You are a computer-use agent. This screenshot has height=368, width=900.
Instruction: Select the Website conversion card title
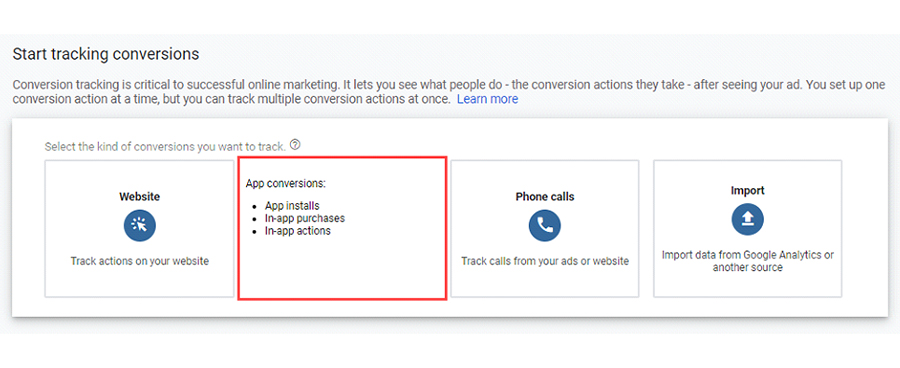click(139, 196)
